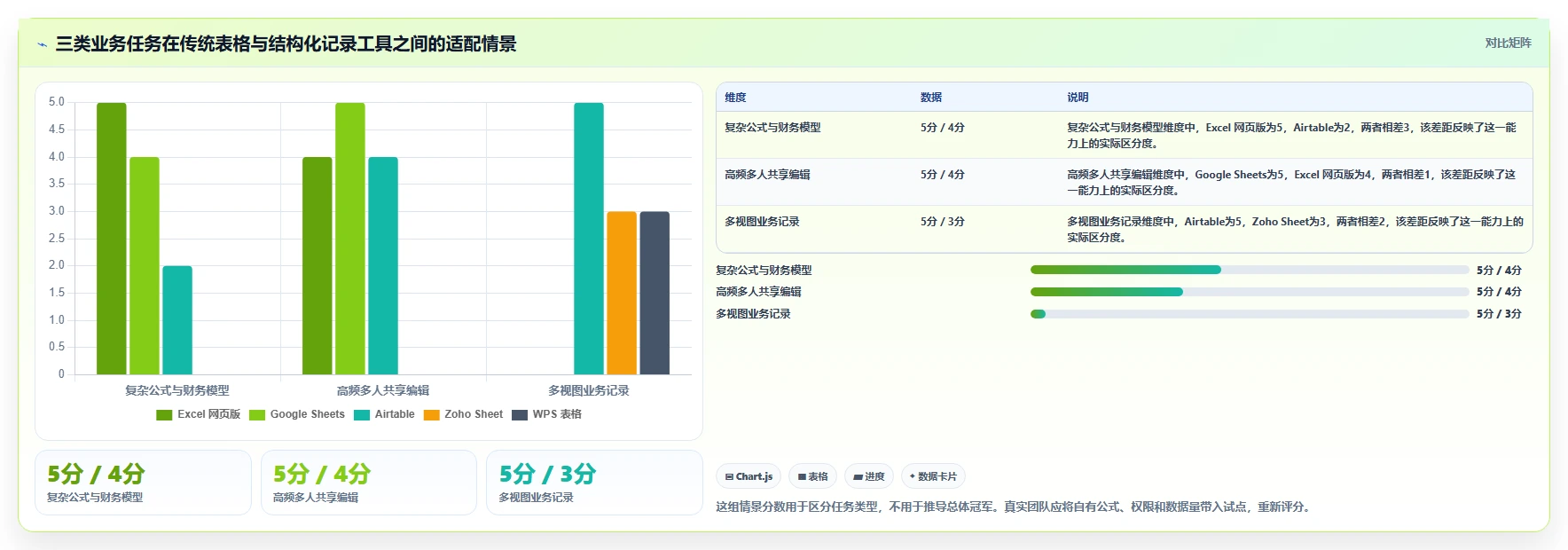
Task: Click the 进度 chip
Action: coord(868,476)
